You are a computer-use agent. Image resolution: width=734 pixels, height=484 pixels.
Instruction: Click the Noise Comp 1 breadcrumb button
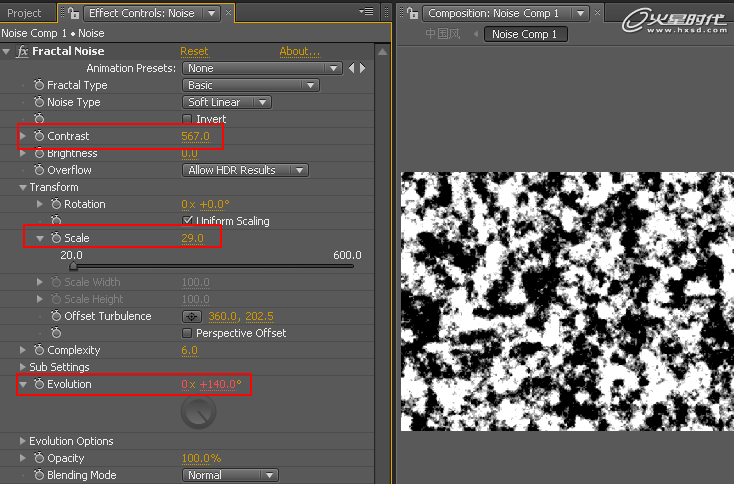pos(525,34)
